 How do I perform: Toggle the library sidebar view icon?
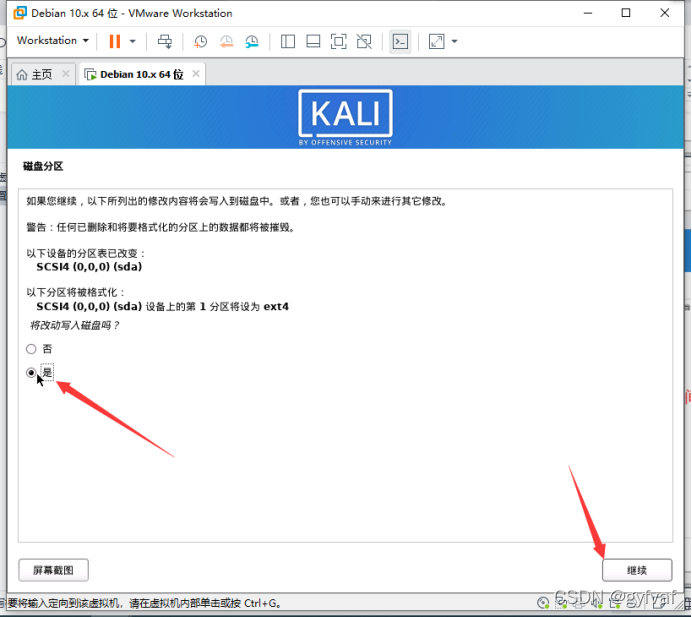(x=288, y=41)
